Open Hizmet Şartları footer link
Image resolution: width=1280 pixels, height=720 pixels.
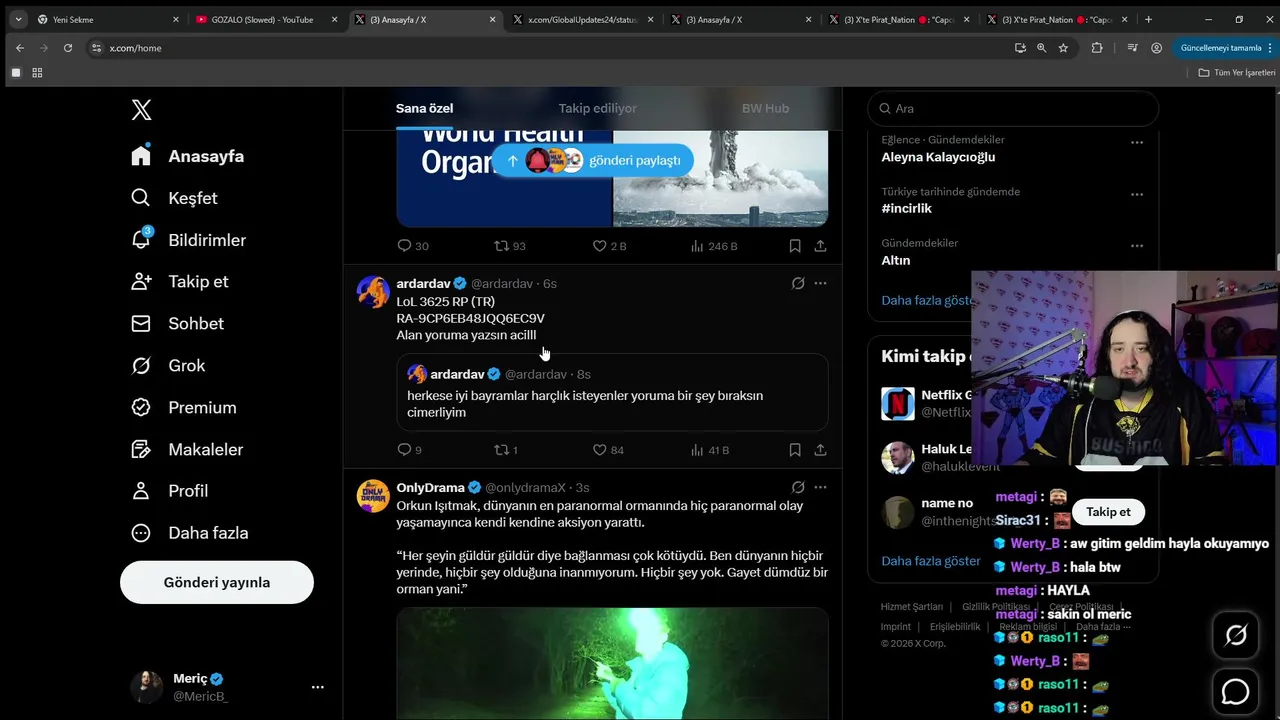pyautogui.click(x=912, y=607)
